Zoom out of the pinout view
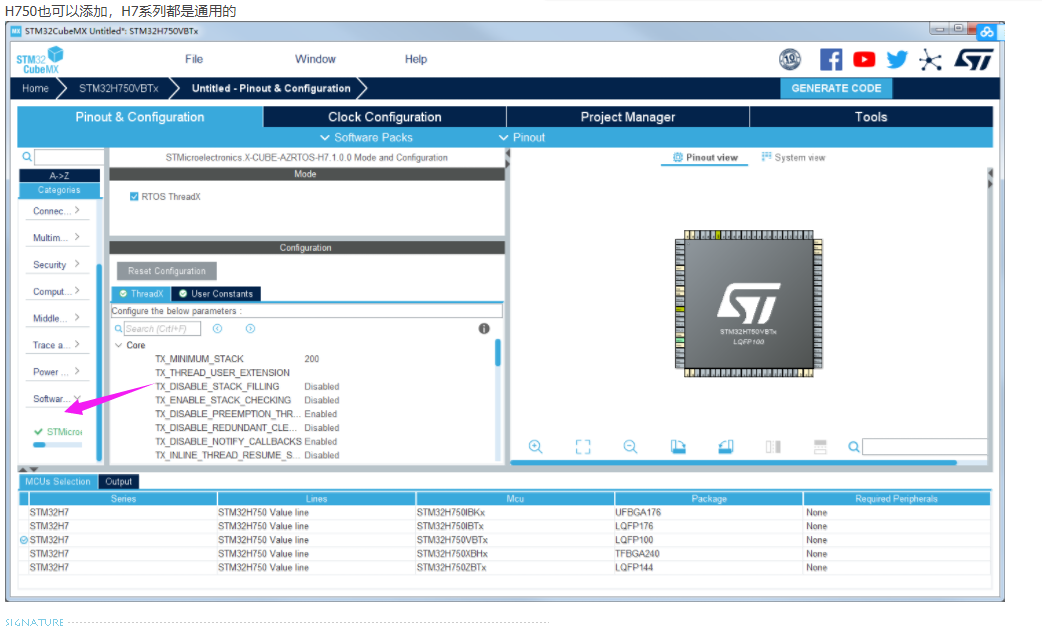Viewport: 1042px width, 636px height. point(630,447)
